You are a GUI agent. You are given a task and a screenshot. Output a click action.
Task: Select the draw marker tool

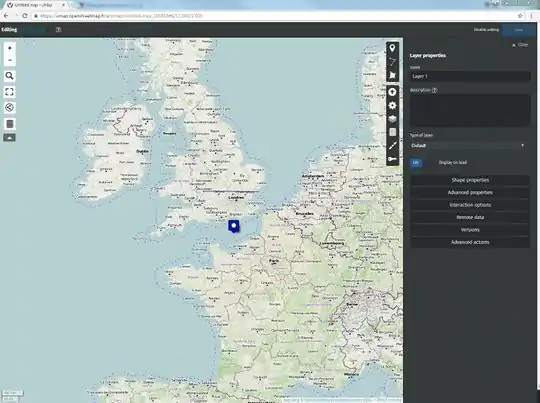(x=392, y=48)
